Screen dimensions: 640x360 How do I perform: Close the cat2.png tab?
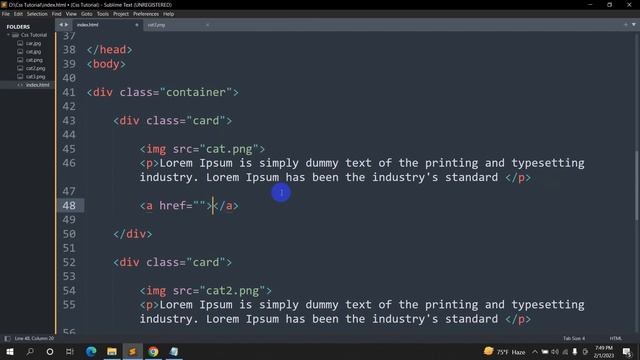(207, 25)
